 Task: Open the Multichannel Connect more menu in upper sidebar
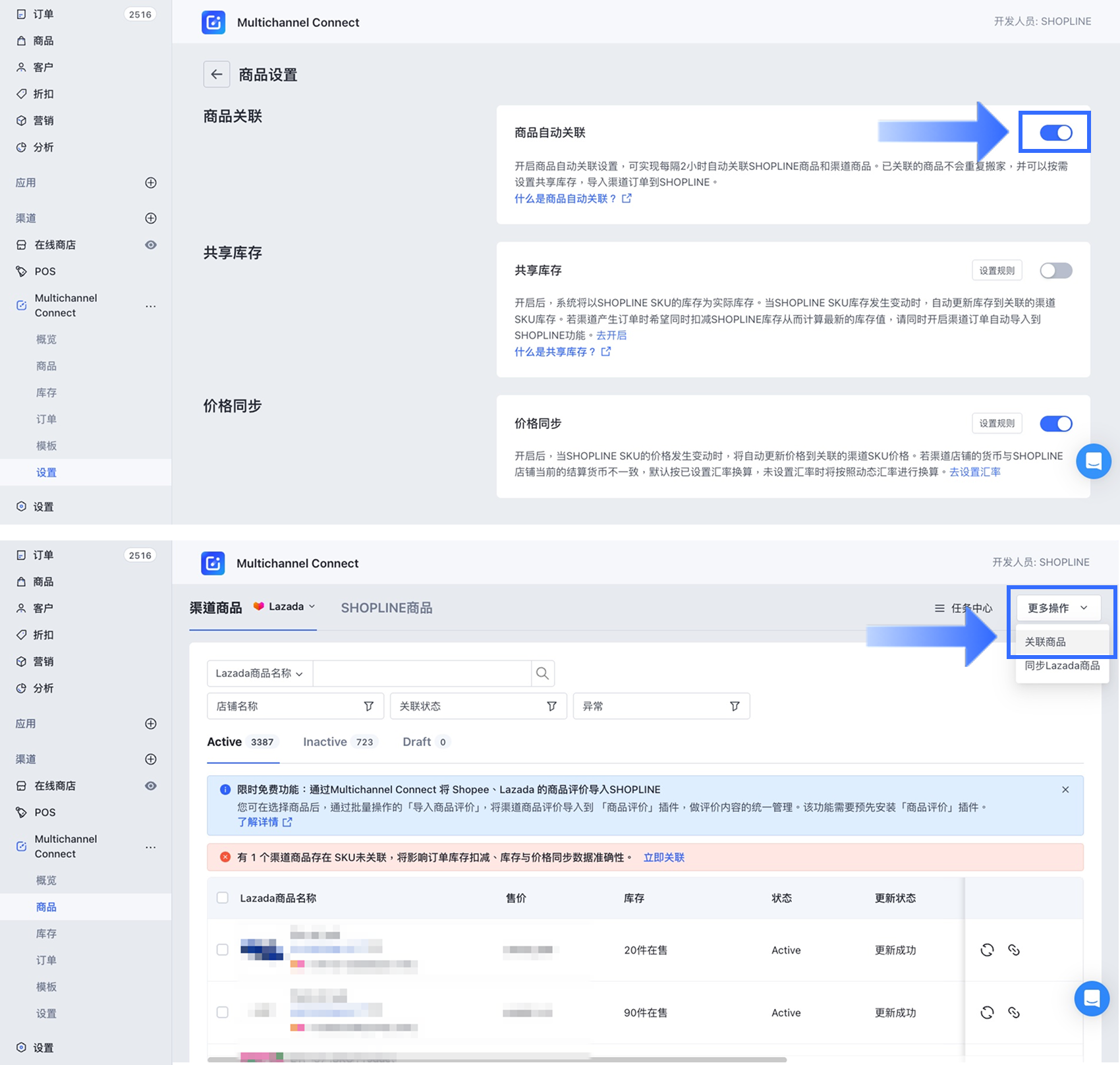click(151, 306)
